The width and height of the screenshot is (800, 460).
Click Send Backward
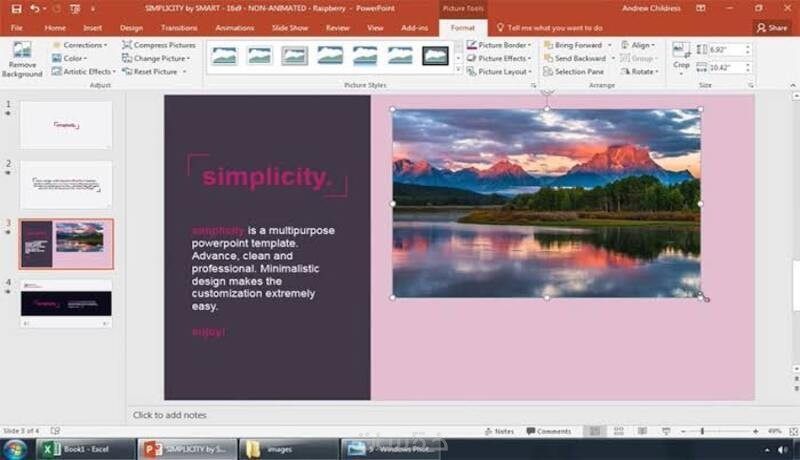pos(575,58)
